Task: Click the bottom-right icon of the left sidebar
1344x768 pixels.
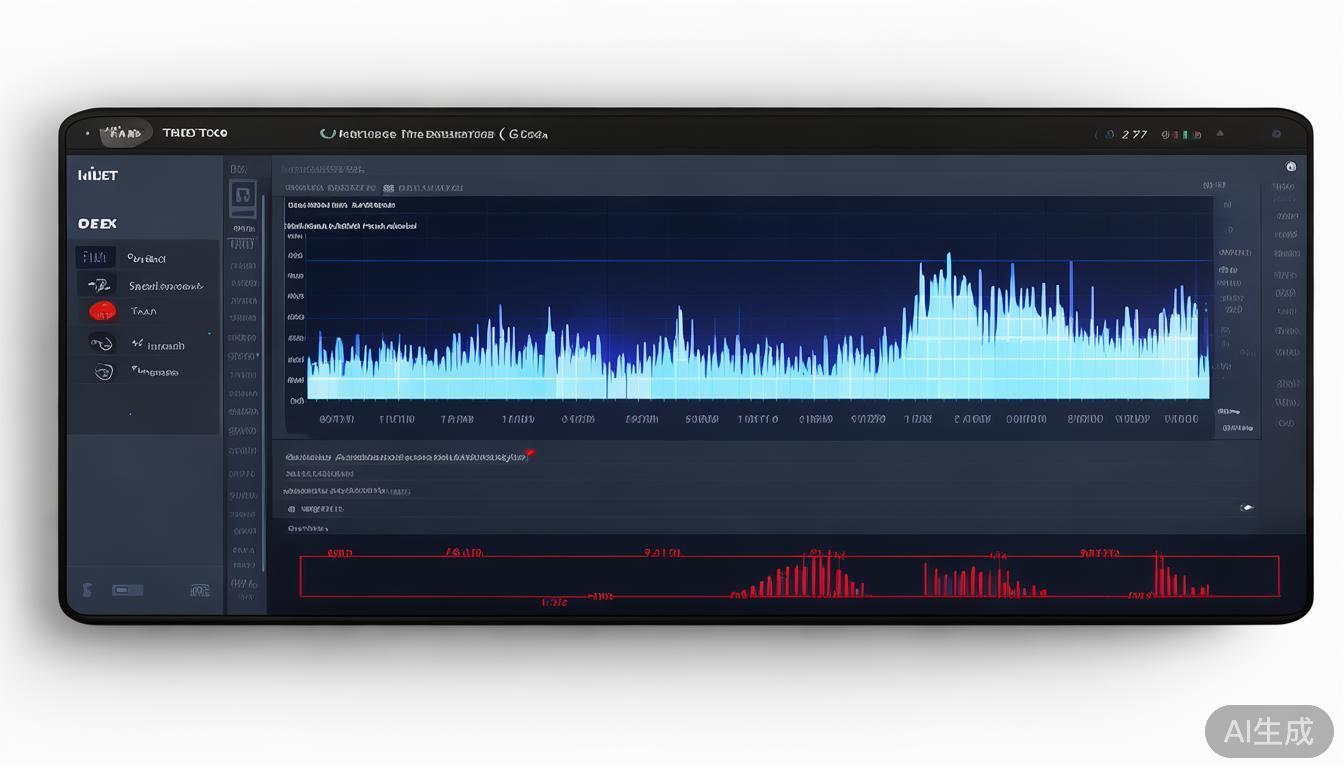Action: click(x=199, y=590)
